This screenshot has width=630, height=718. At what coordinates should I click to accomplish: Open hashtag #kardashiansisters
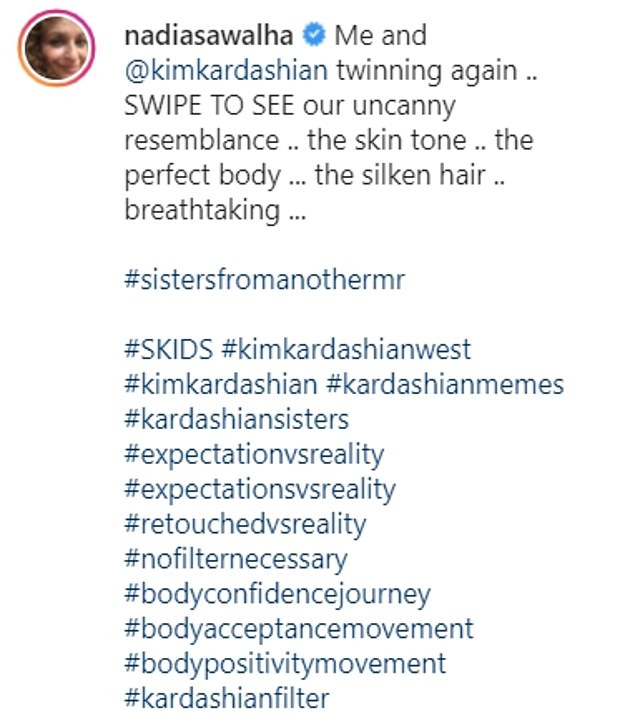[x=237, y=419]
